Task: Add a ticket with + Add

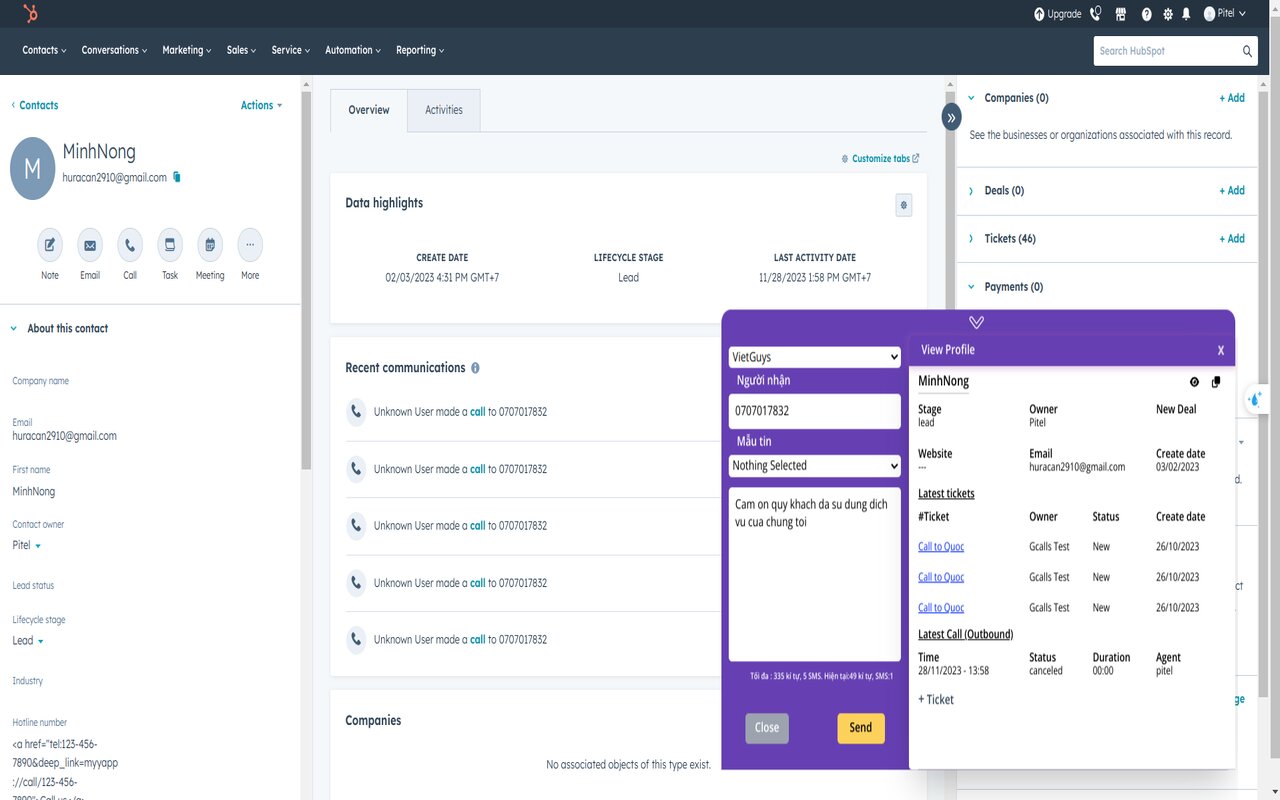Action: click(1232, 238)
